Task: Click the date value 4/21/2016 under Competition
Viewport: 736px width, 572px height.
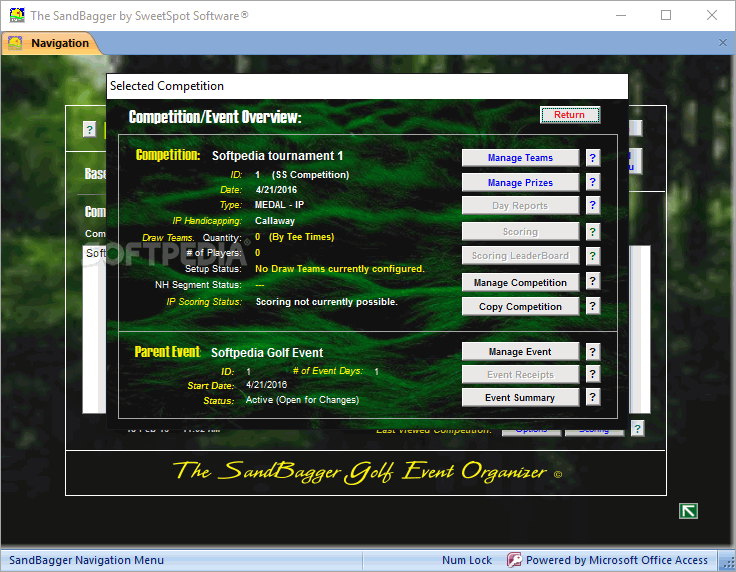Action: 276,190
